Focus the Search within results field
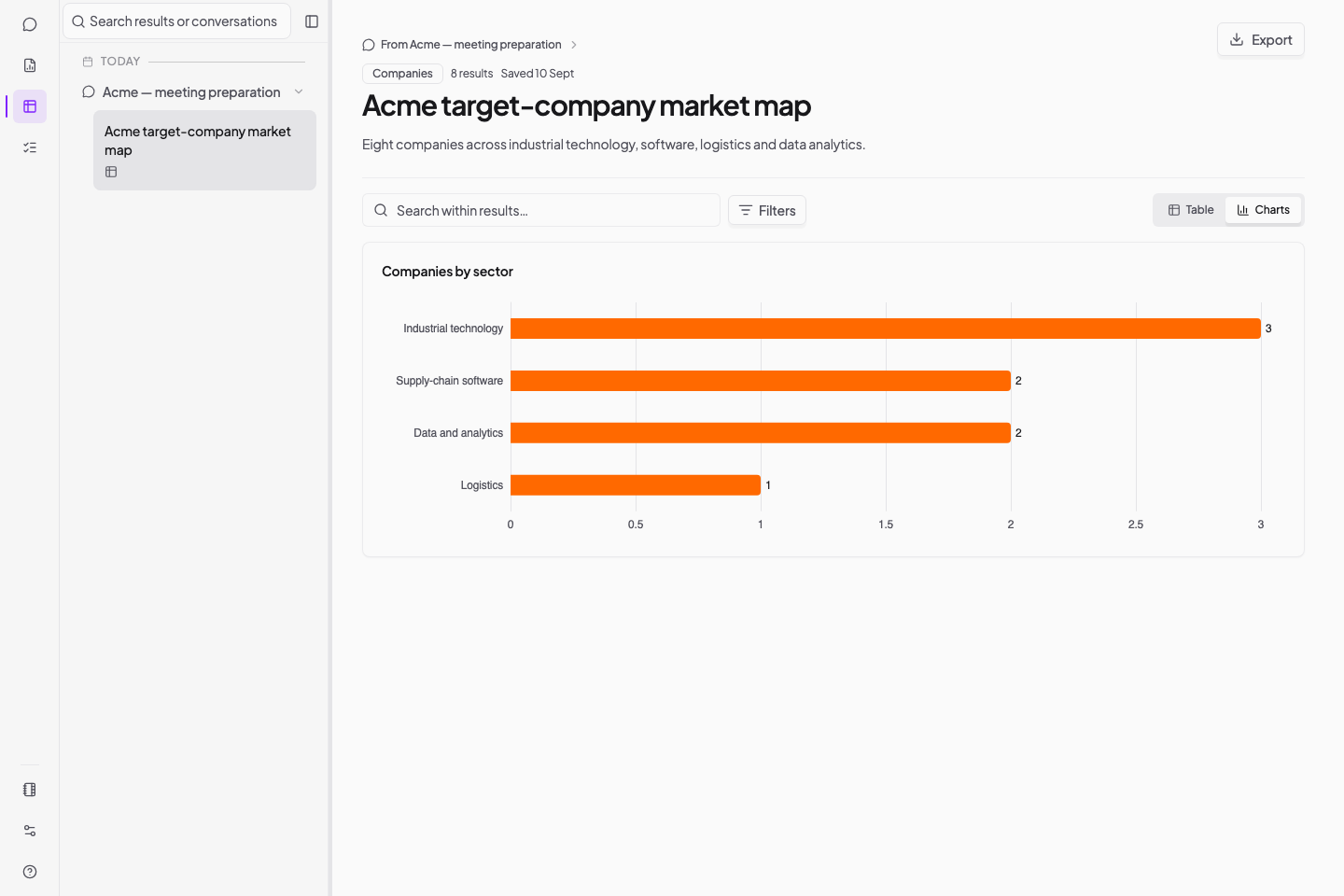Screen dimensions: 1344x896 (541, 210)
